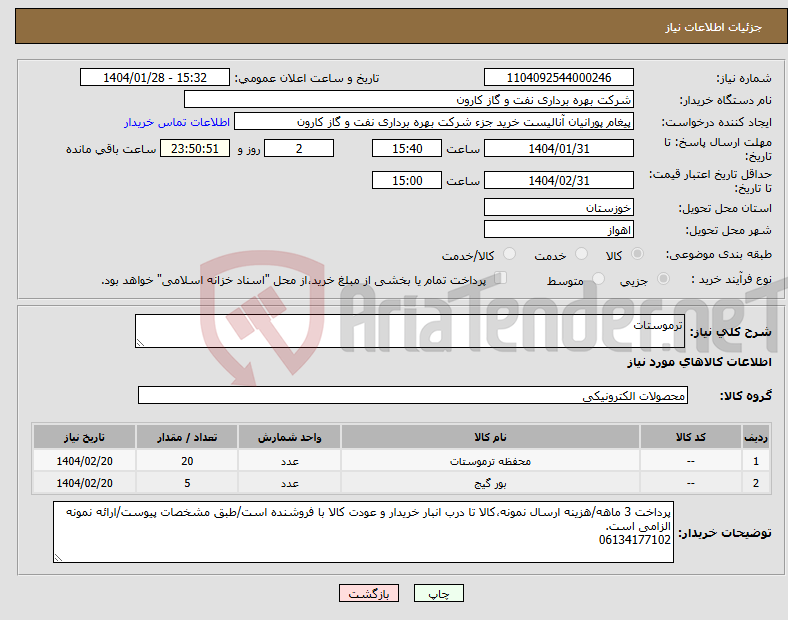Click the محفظه ترموستات item name cell

pyautogui.click(x=490, y=461)
